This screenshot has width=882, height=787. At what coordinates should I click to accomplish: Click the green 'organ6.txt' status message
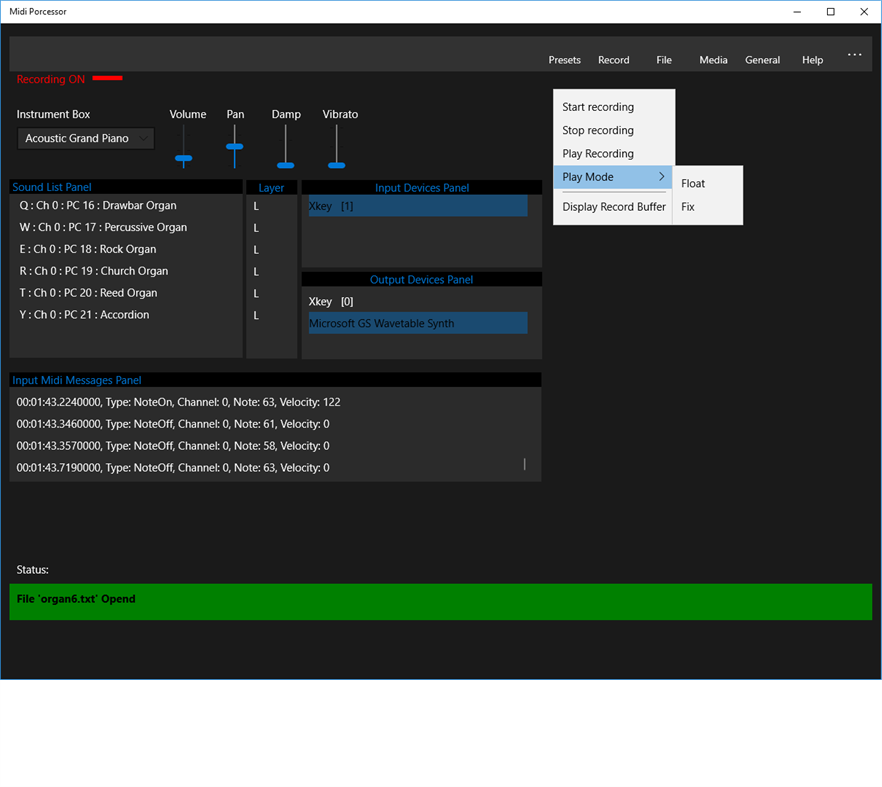coord(440,601)
